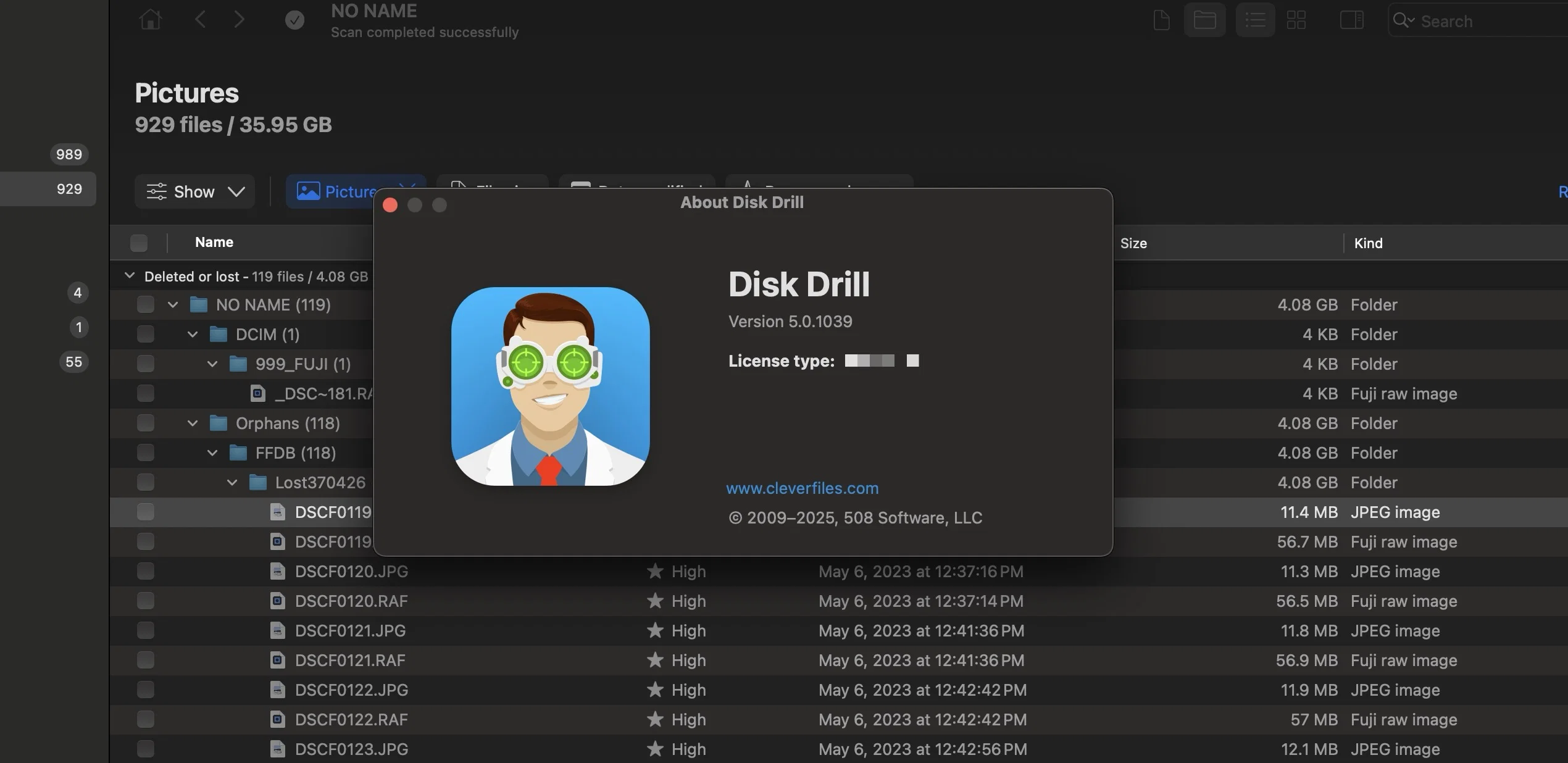This screenshot has width=1568, height=763.
Task: Toggle the select-all checkbox in header
Action: click(x=139, y=243)
